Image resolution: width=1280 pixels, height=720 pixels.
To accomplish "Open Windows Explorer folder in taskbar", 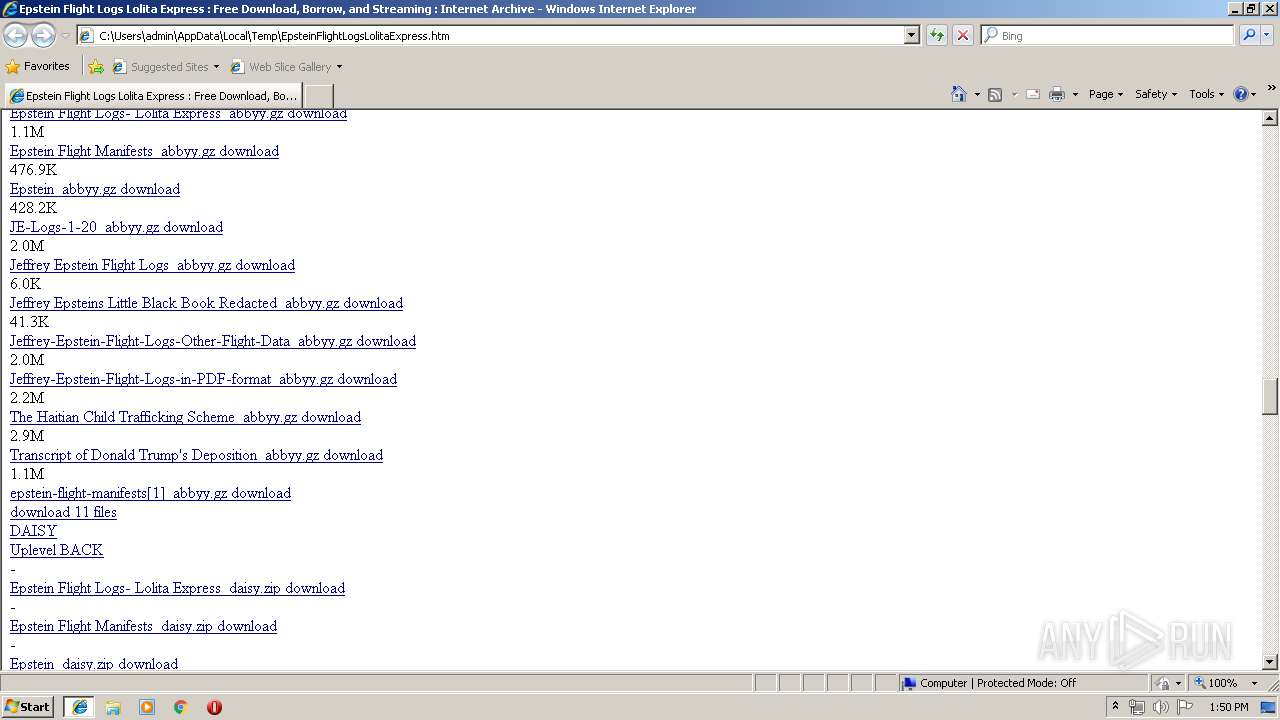I will [113, 707].
